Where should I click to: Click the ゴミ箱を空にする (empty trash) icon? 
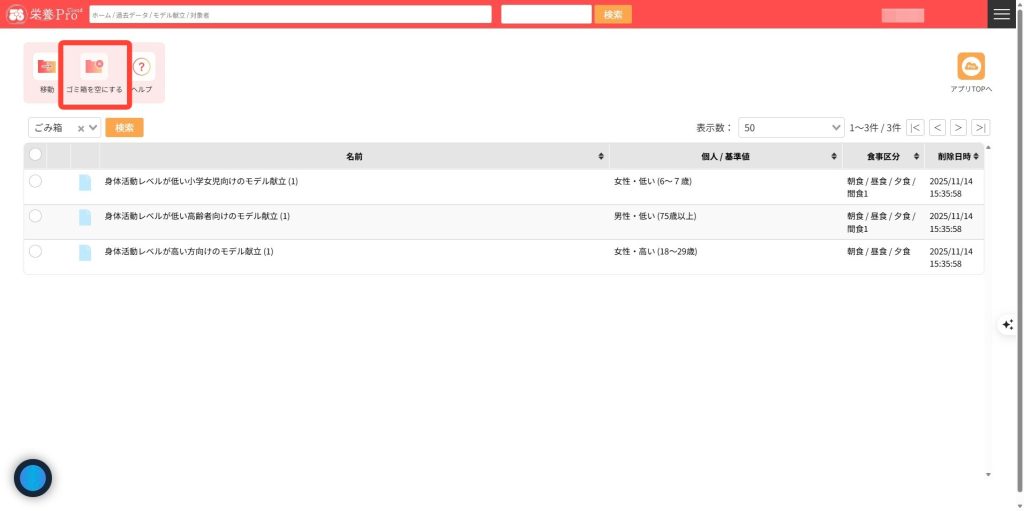94,68
